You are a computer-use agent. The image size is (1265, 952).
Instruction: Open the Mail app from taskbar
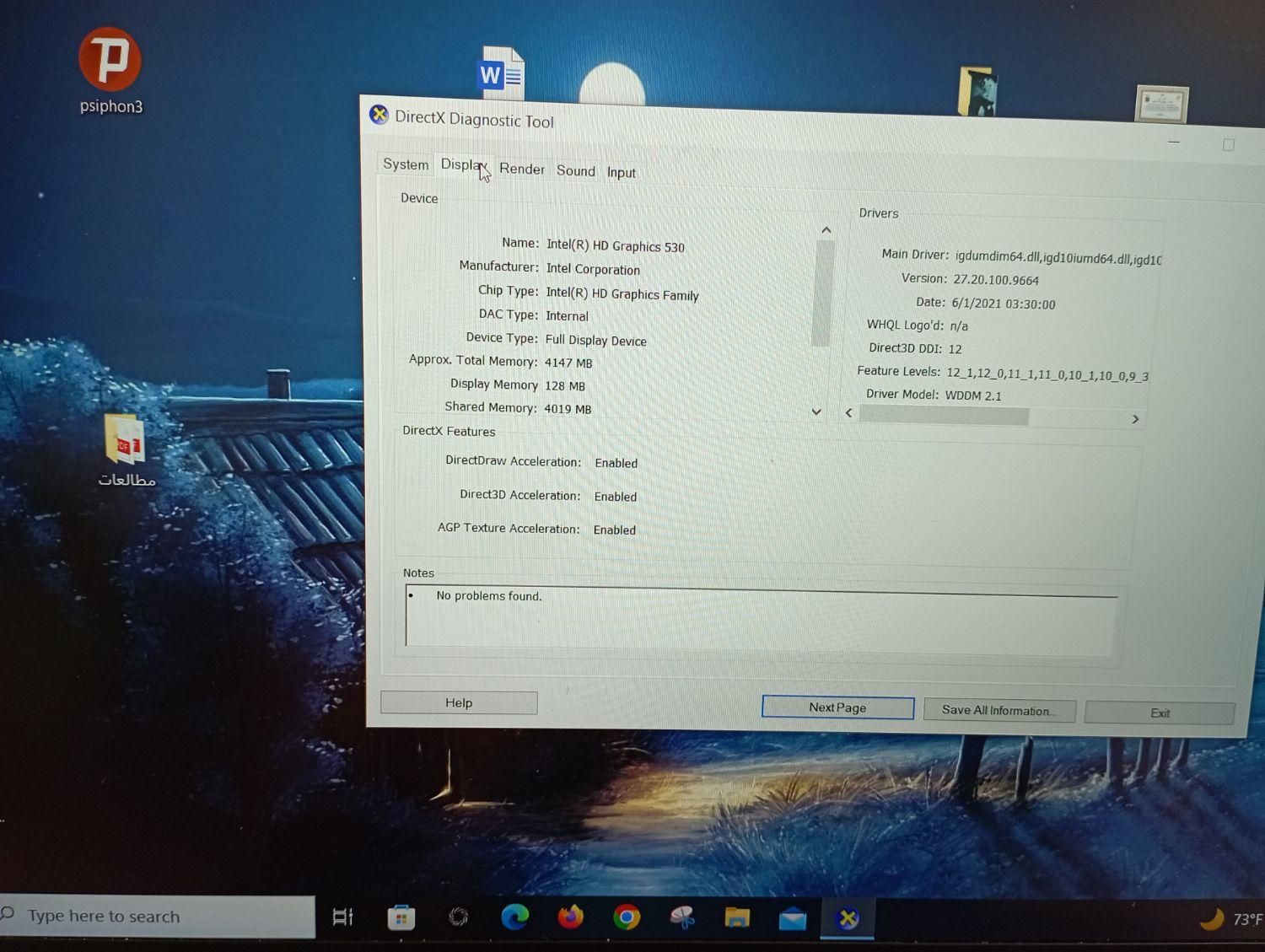click(793, 918)
